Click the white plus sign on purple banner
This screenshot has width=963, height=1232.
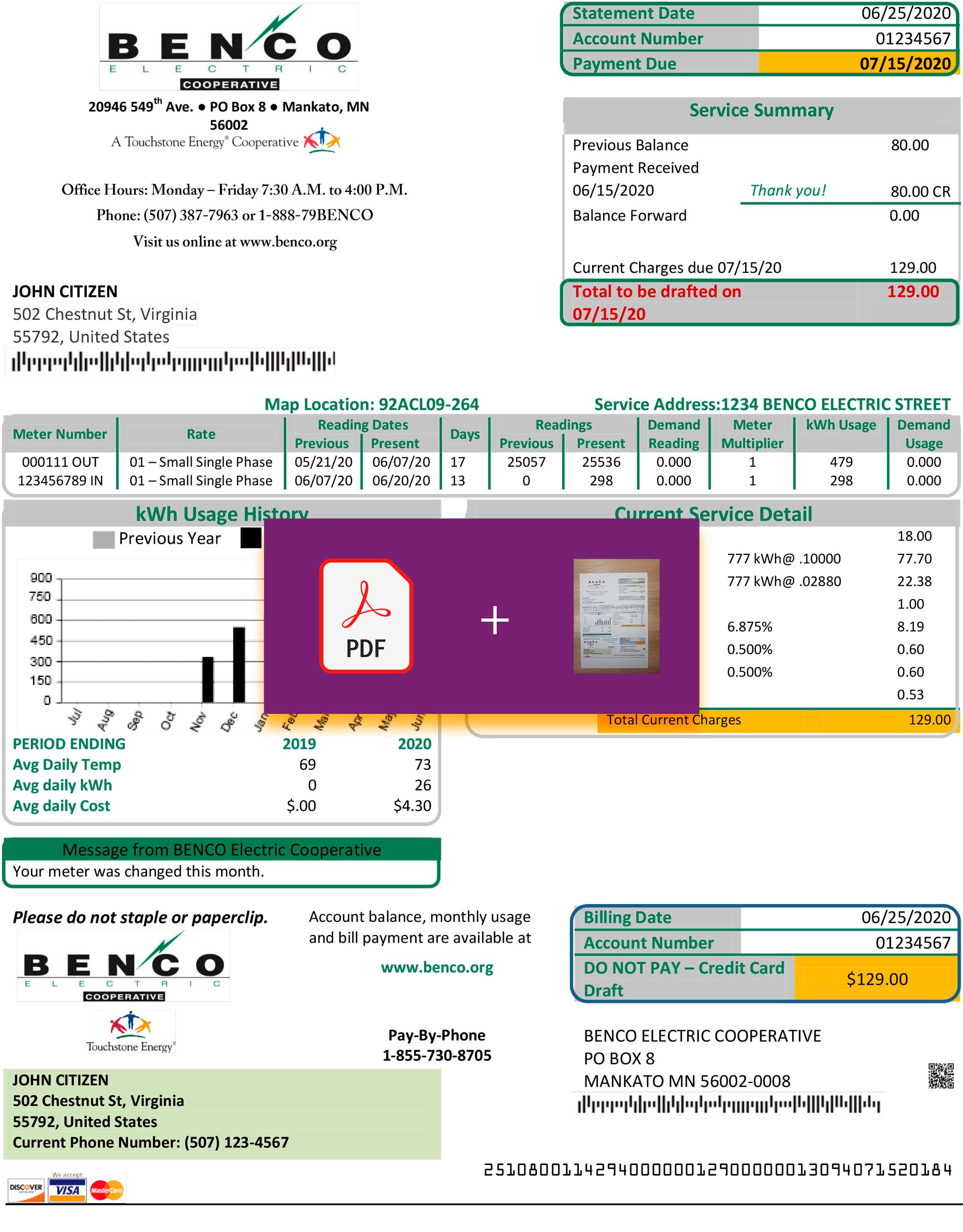pos(495,620)
